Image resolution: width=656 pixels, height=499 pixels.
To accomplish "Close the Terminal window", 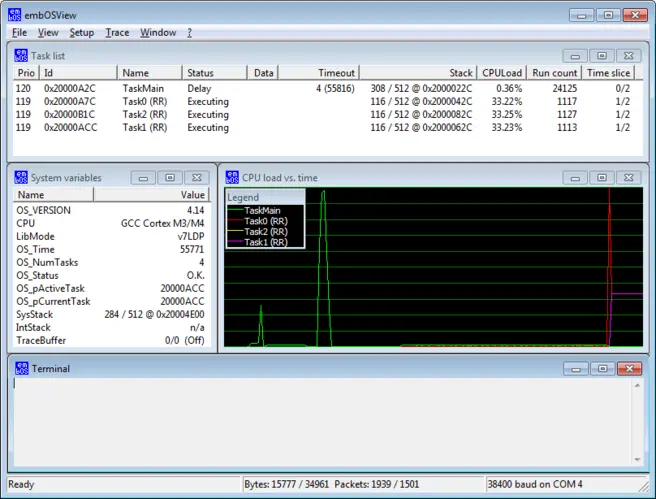I will tap(628, 369).
